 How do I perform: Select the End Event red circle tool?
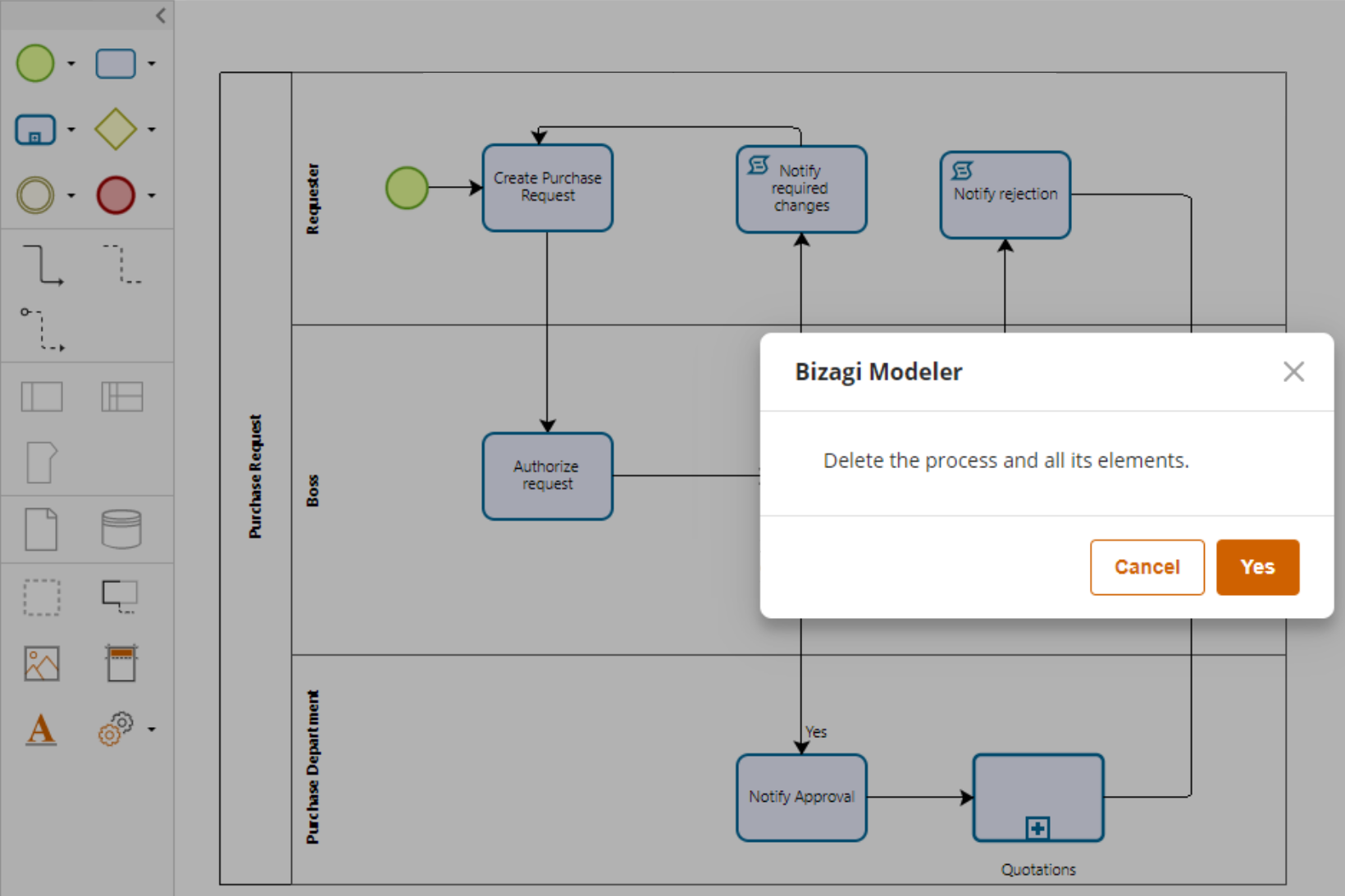tap(116, 195)
